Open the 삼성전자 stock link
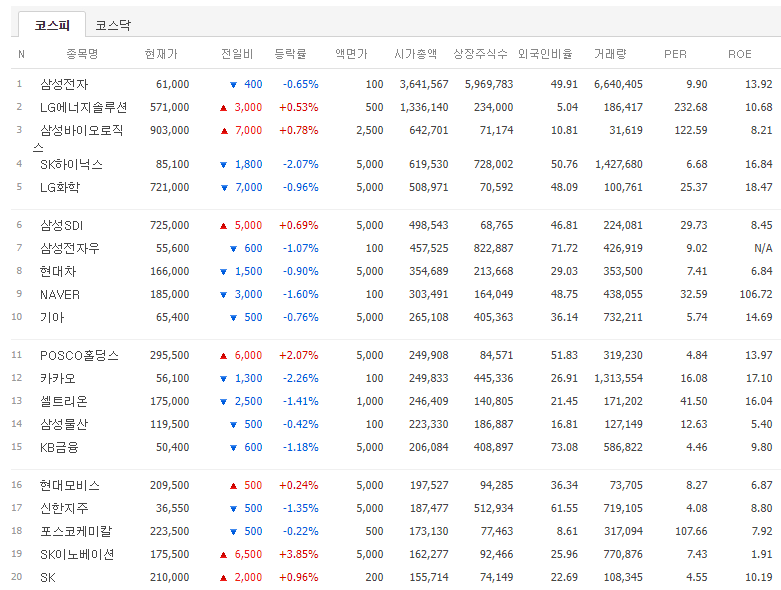The height and width of the screenshot is (590, 781). (x=64, y=84)
